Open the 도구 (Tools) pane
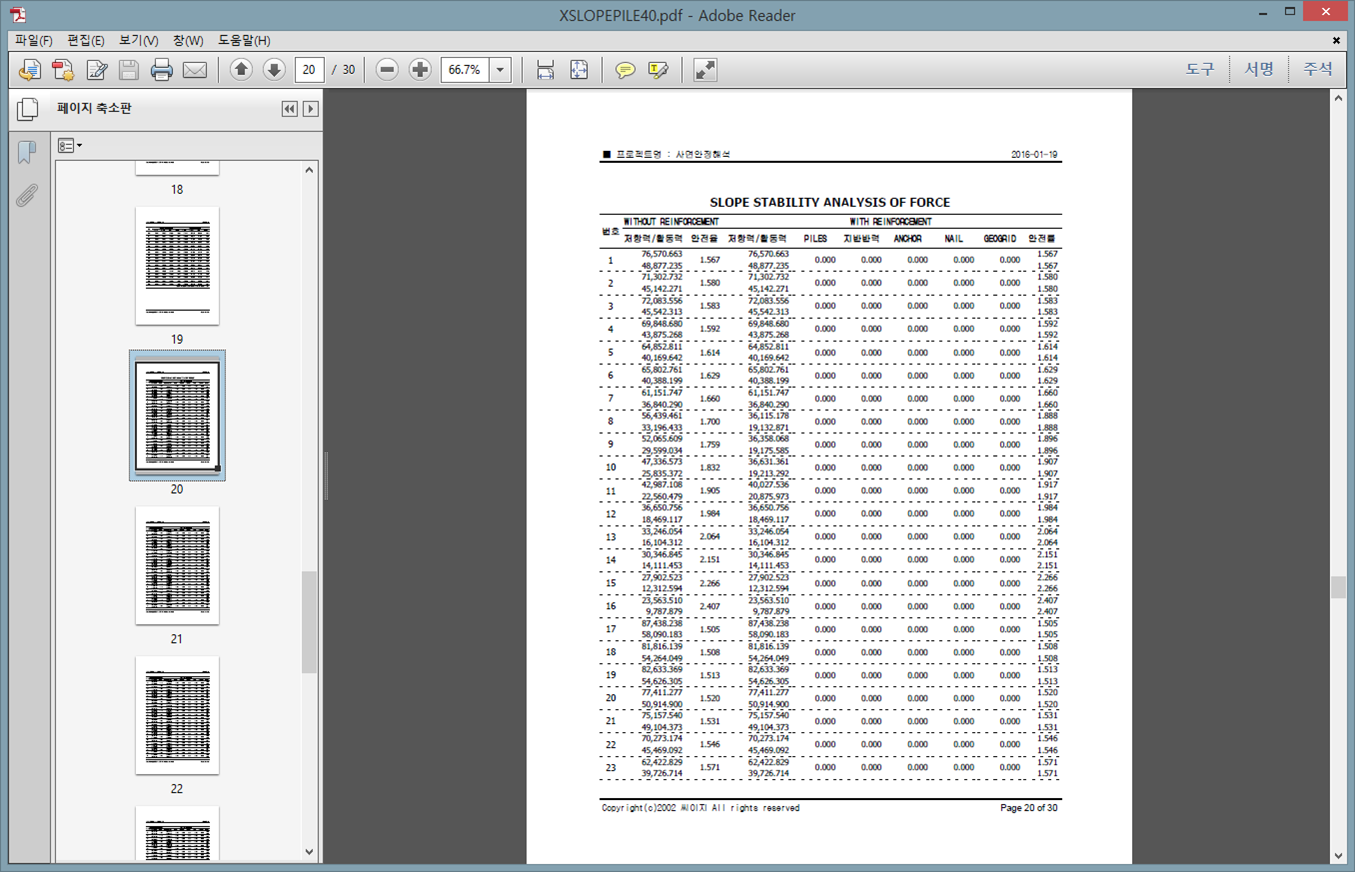Screen dimensions: 1355x872 [x=1200, y=69]
